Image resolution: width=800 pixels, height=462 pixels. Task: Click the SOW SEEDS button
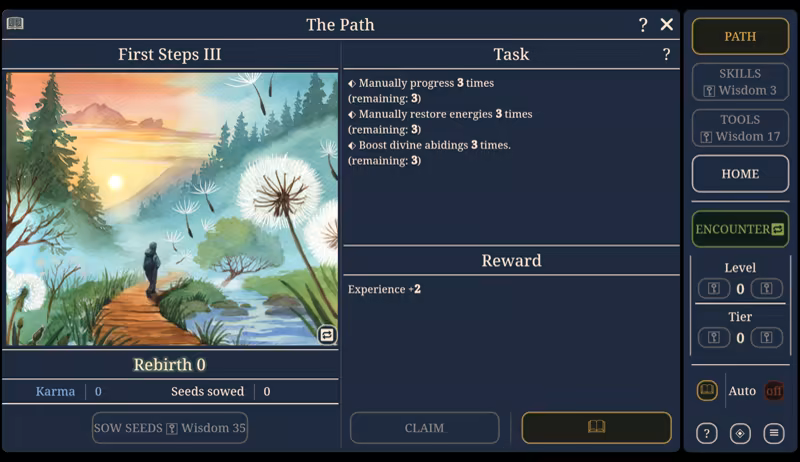point(170,427)
